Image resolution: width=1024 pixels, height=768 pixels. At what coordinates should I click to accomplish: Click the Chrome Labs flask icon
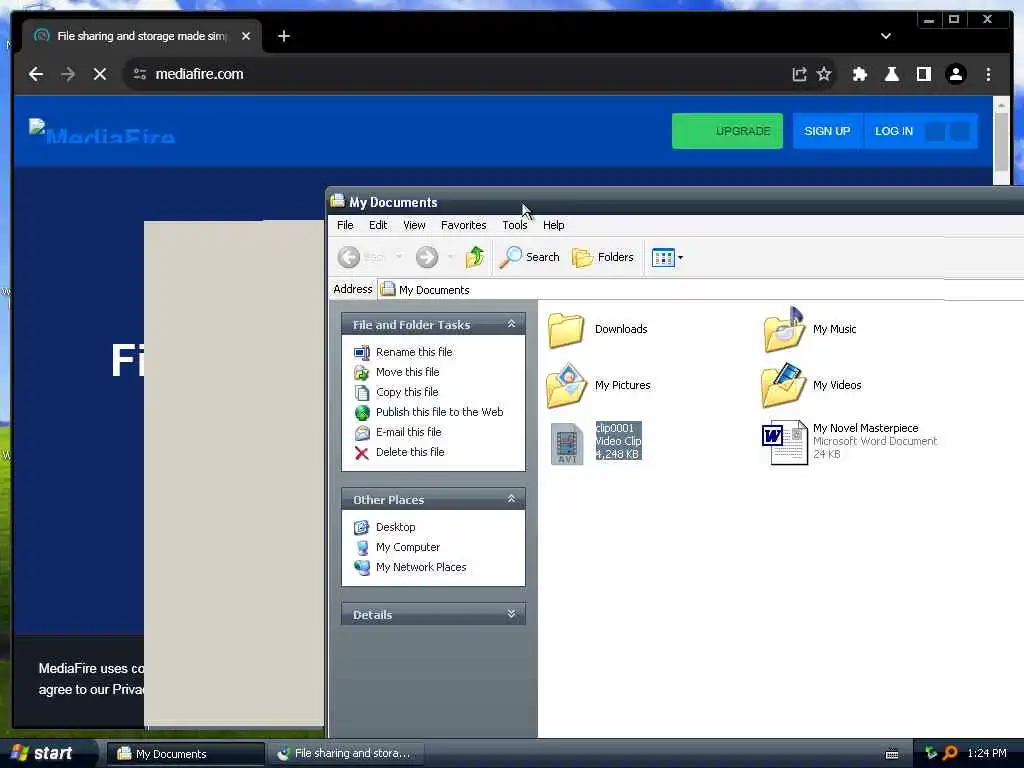tap(891, 74)
